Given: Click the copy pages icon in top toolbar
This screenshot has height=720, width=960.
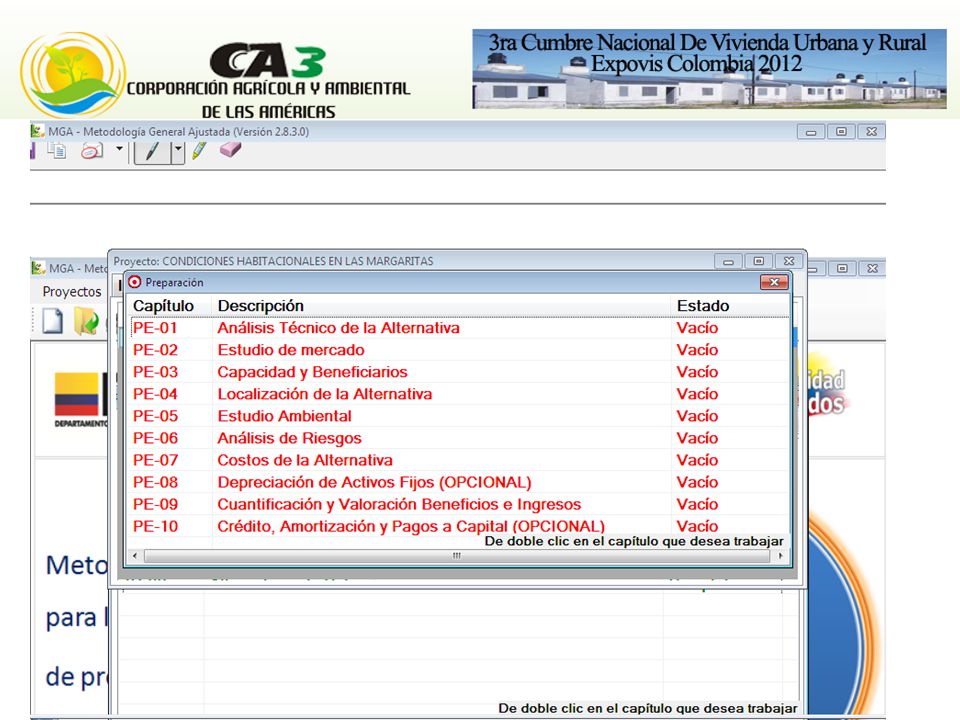Looking at the screenshot, I should click(x=57, y=151).
